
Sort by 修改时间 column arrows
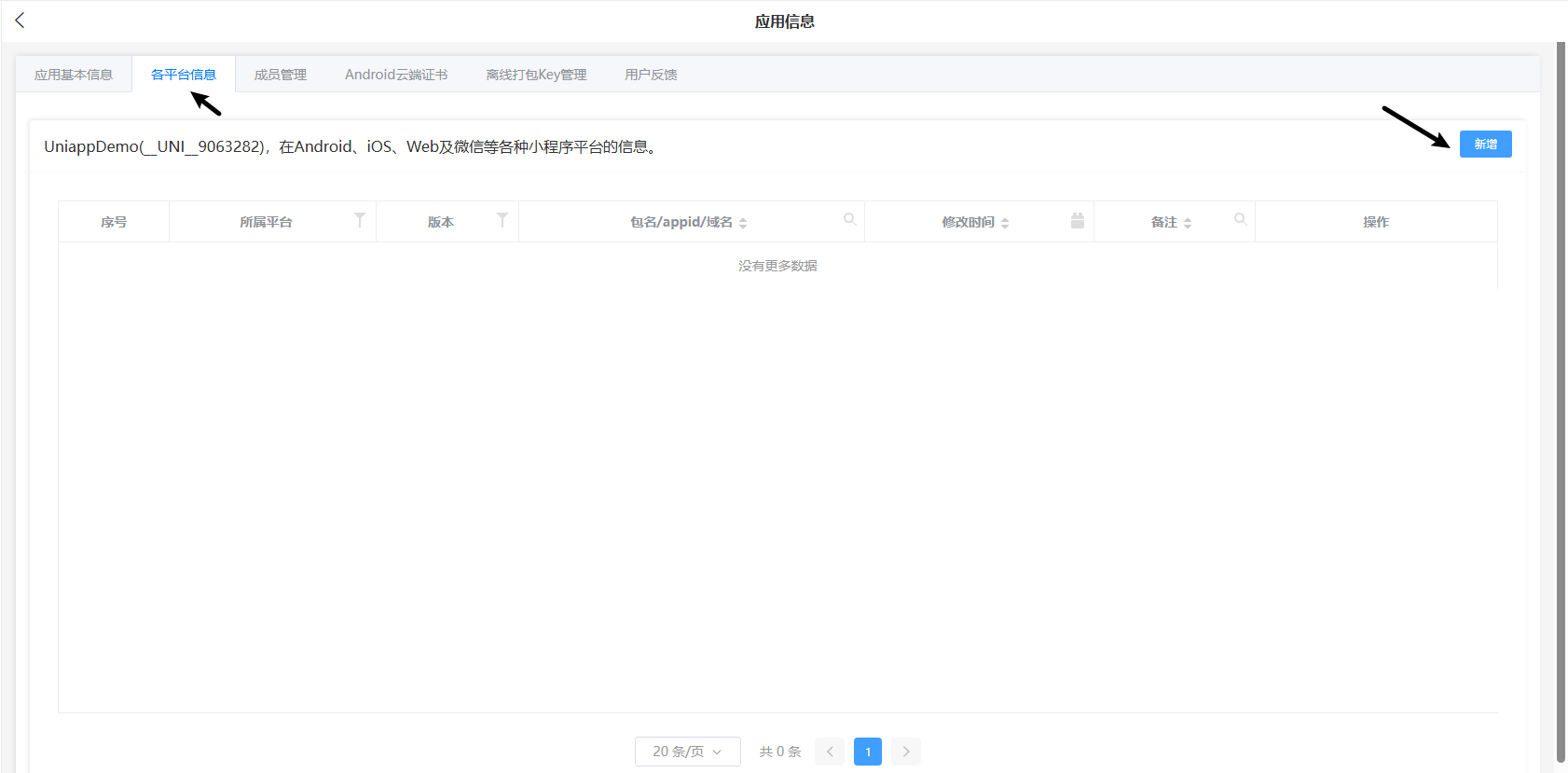pos(1005,223)
